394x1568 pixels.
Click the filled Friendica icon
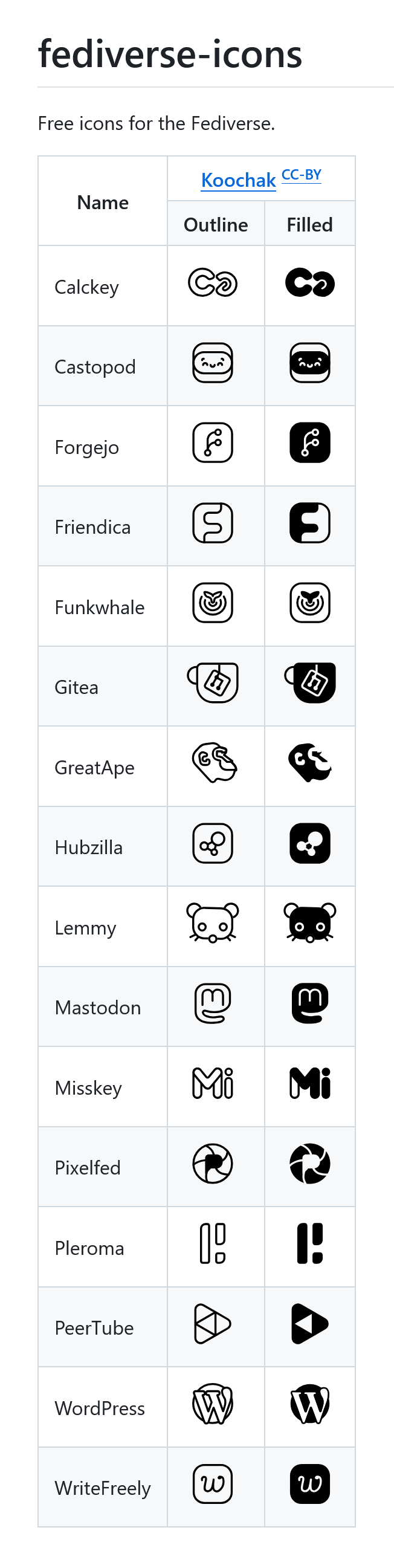point(310,523)
